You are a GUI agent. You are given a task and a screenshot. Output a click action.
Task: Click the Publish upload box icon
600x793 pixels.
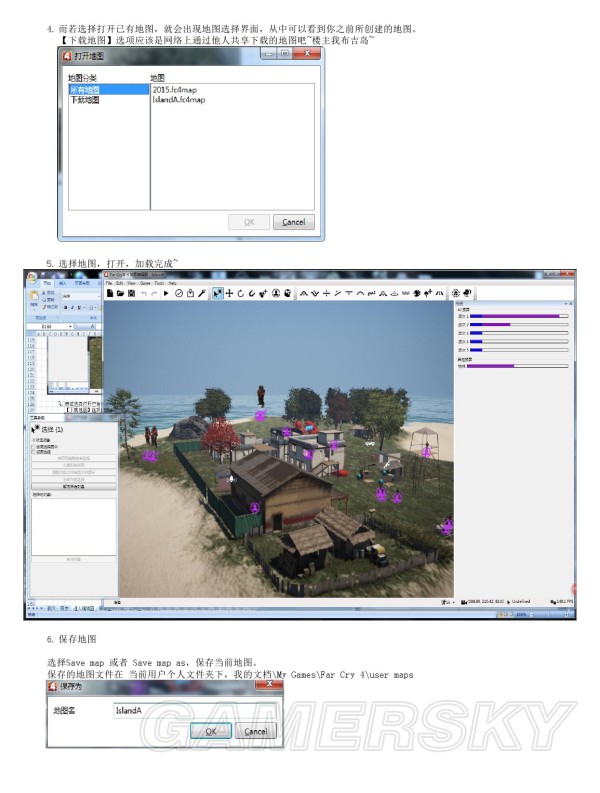pos(190,293)
